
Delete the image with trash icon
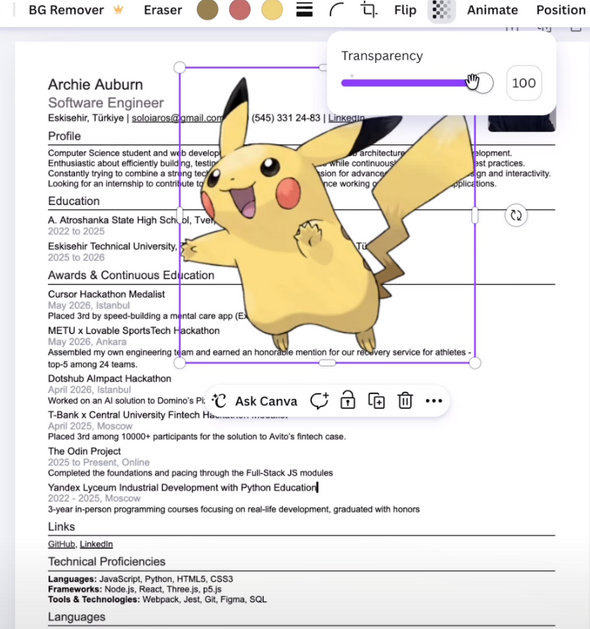click(x=405, y=401)
